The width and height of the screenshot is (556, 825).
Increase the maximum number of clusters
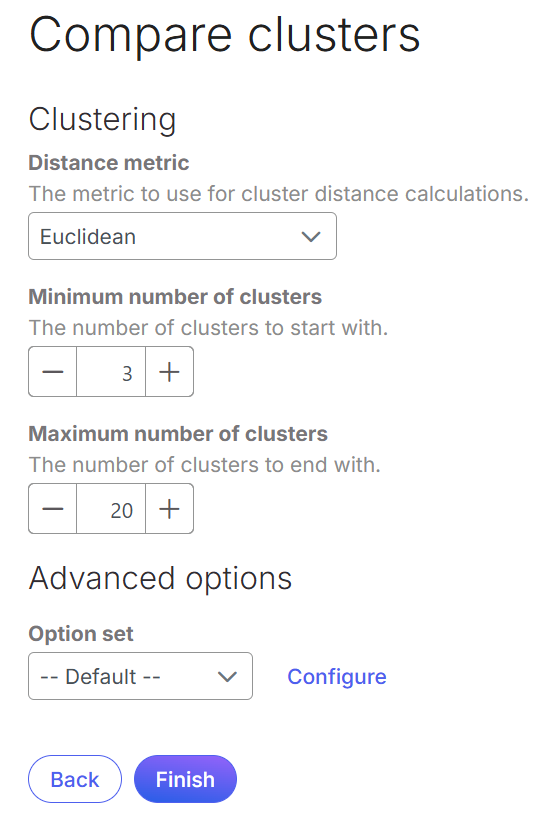coord(169,509)
